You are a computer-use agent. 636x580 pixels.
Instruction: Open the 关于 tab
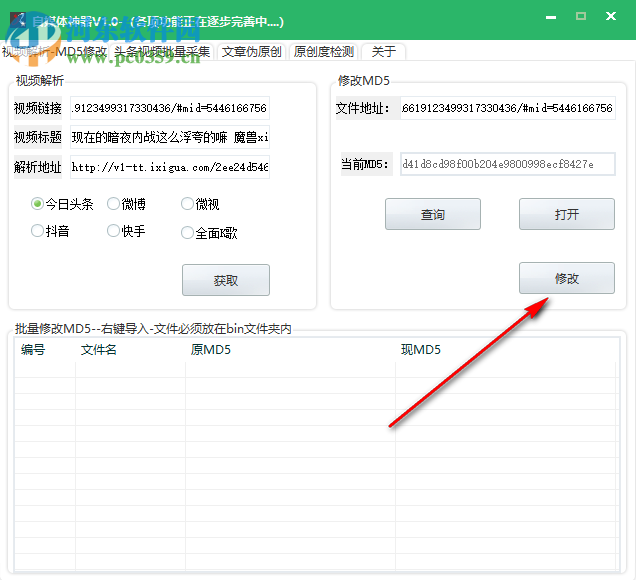click(383, 52)
